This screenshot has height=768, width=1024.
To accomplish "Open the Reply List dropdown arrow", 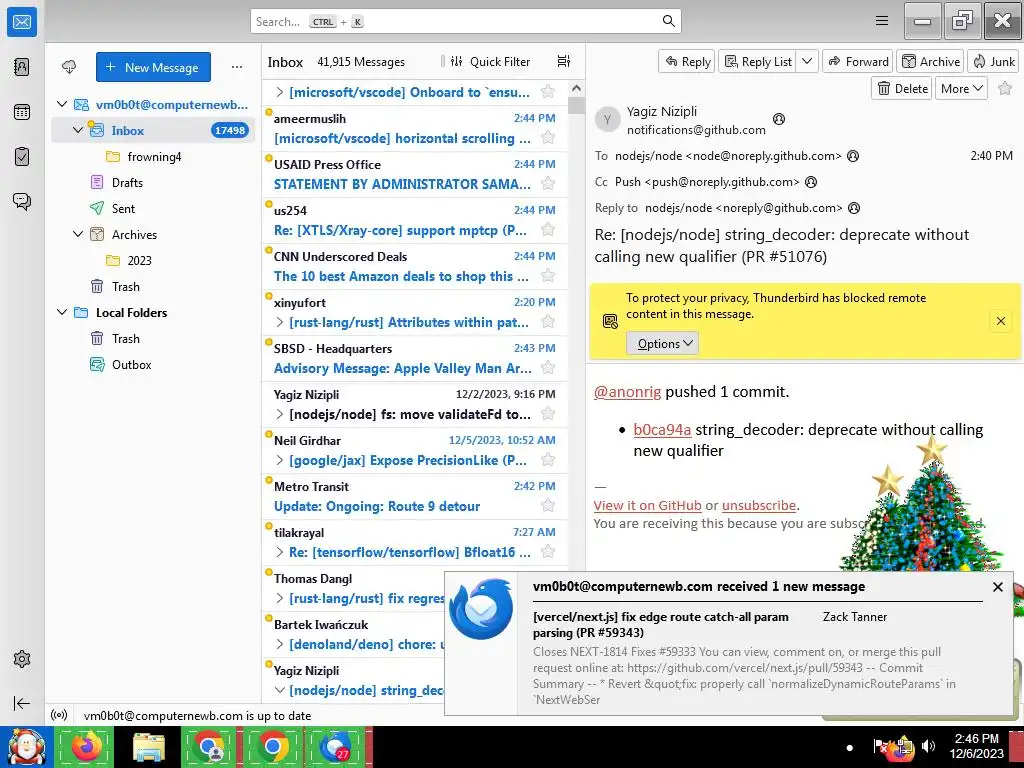I will pyautogui.click(x=807, y=61).
